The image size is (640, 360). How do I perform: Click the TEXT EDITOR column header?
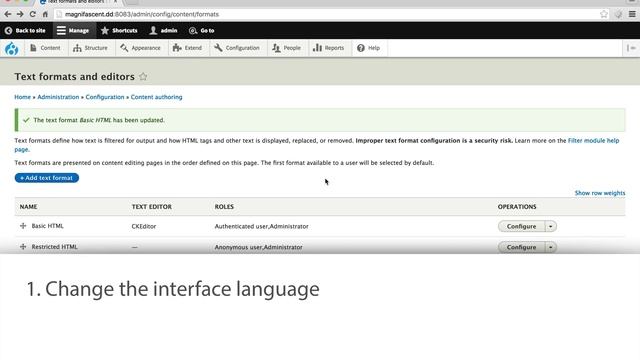[x=151, y=207]
